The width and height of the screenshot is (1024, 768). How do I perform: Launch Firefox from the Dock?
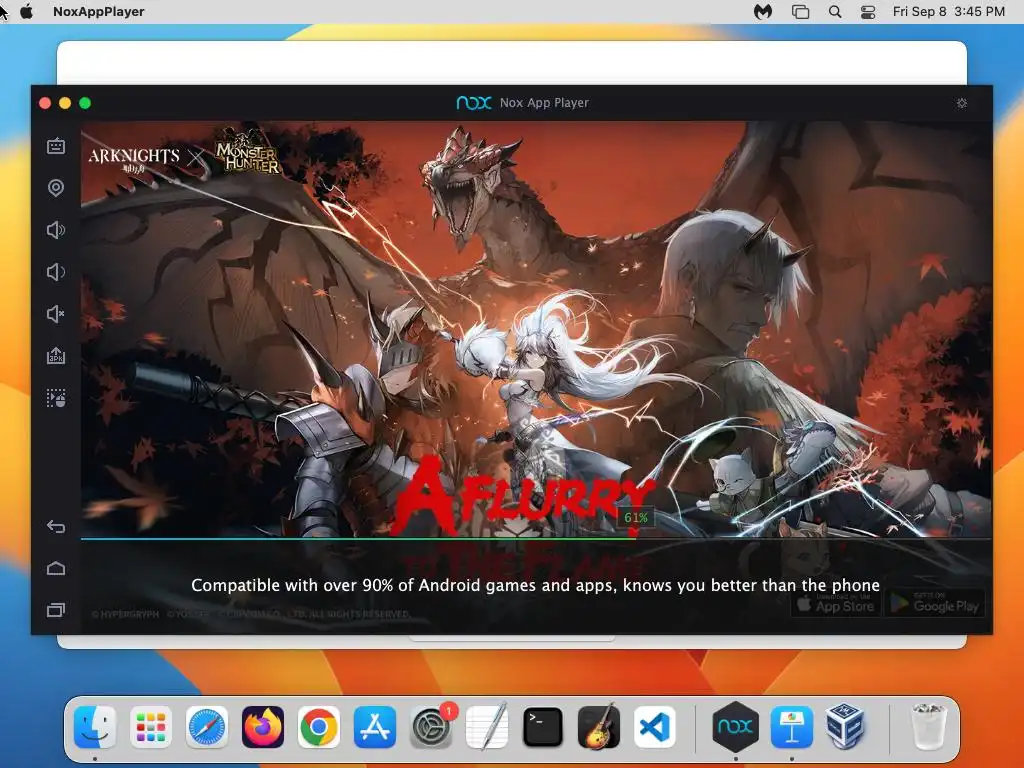[x=263, y=727]
